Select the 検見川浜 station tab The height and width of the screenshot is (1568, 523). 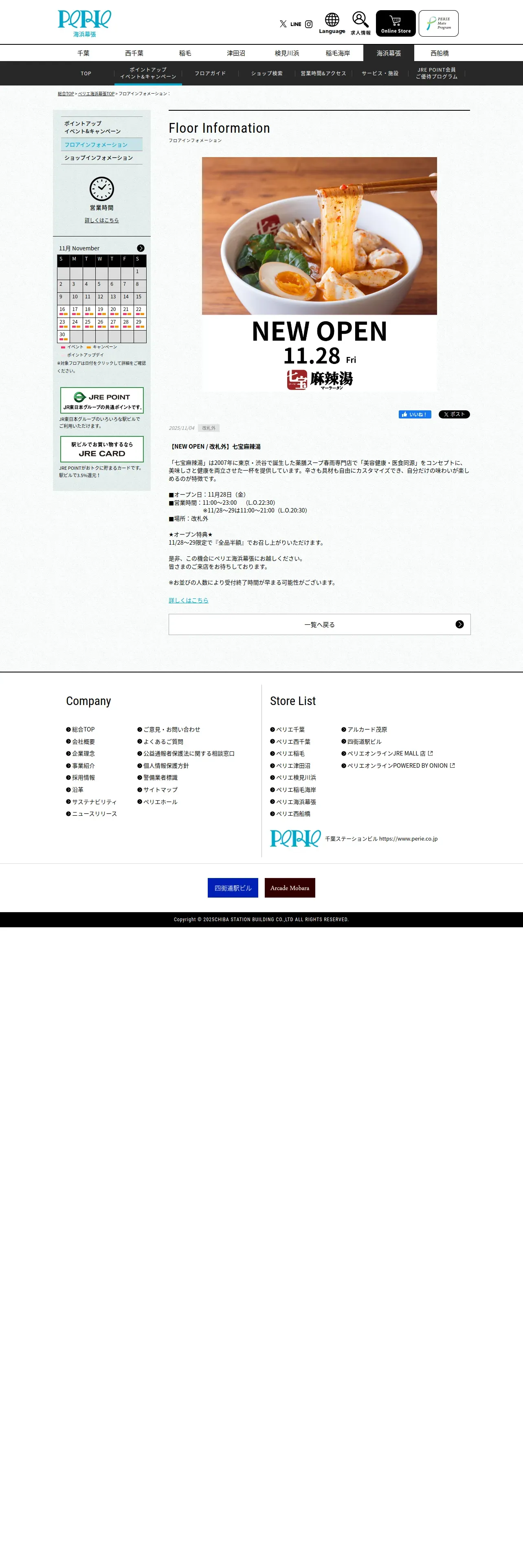tap(287, 53)
